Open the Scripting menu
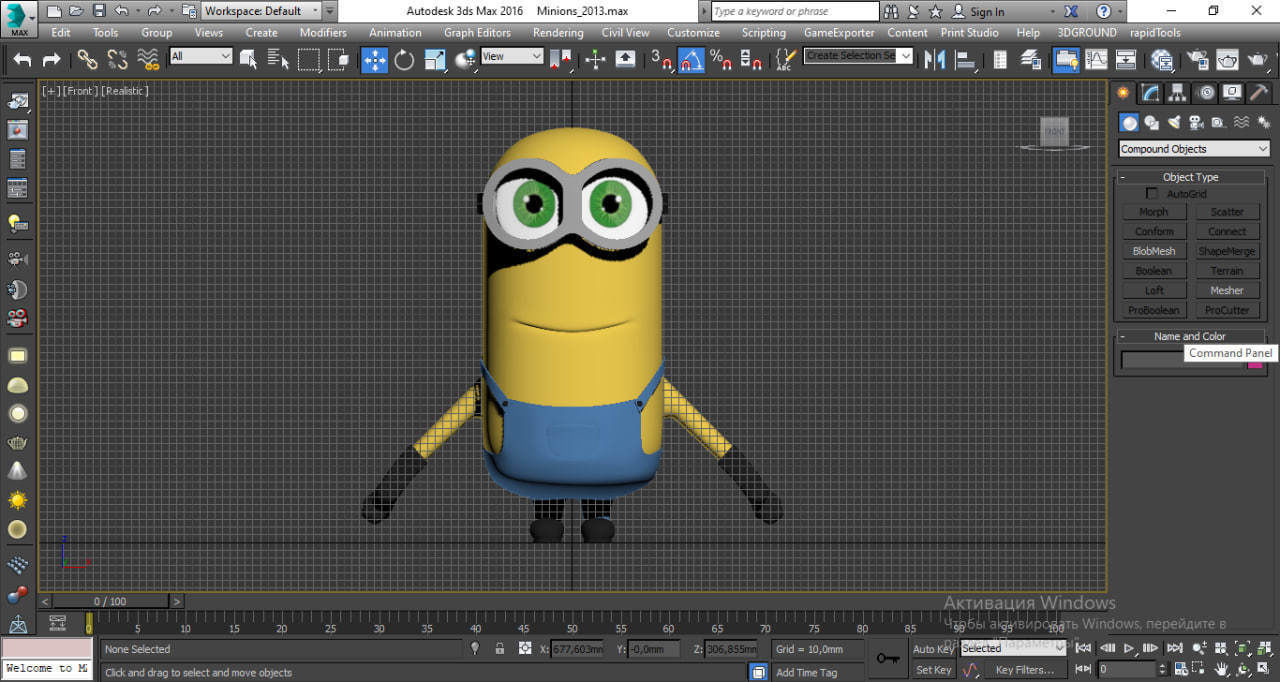 (763, 32)
